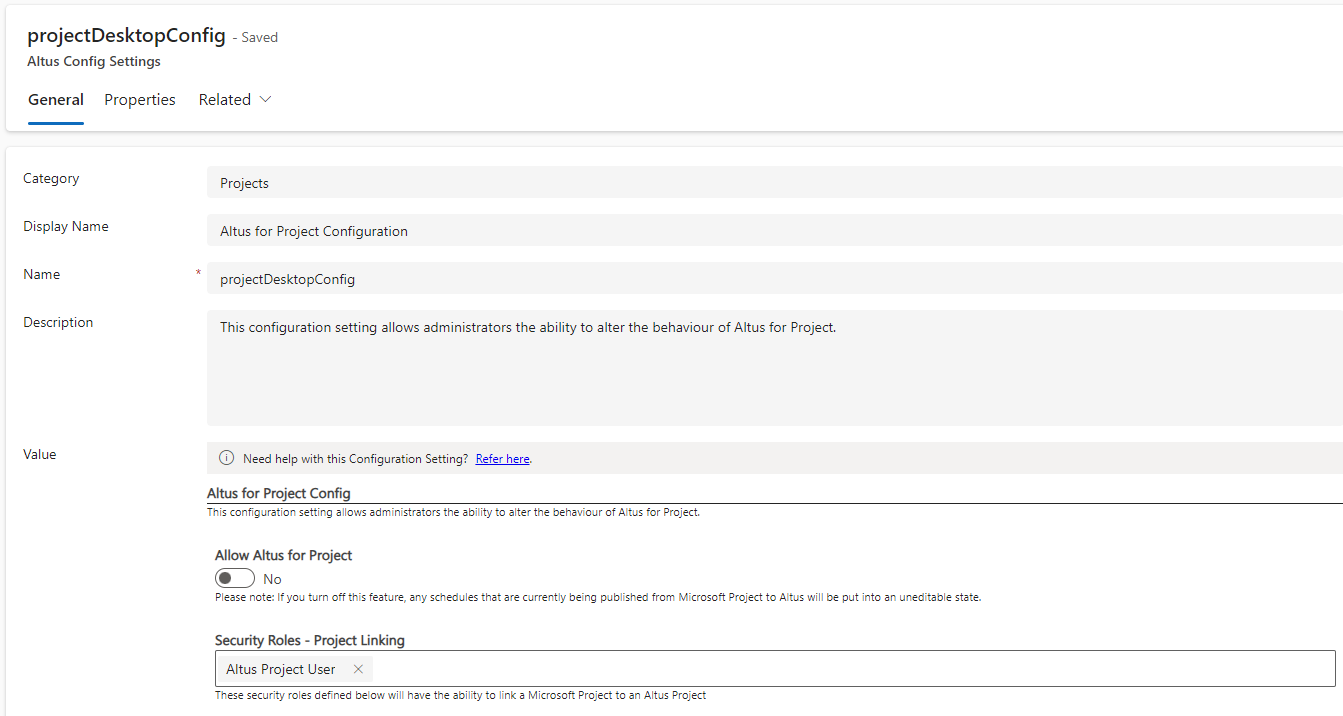Click the 'Please note' warning about turning off

click(598, 597)
